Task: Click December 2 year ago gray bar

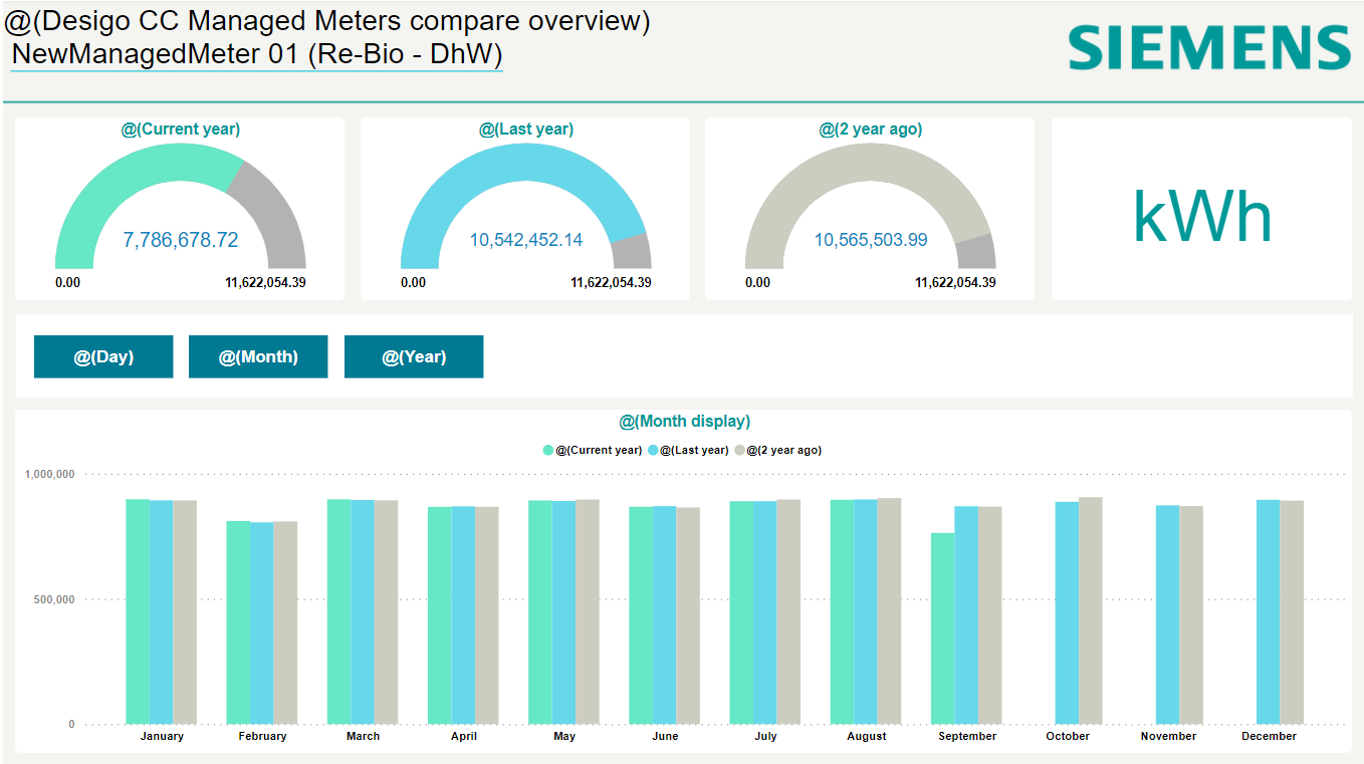Action: tap(1292, 611)
